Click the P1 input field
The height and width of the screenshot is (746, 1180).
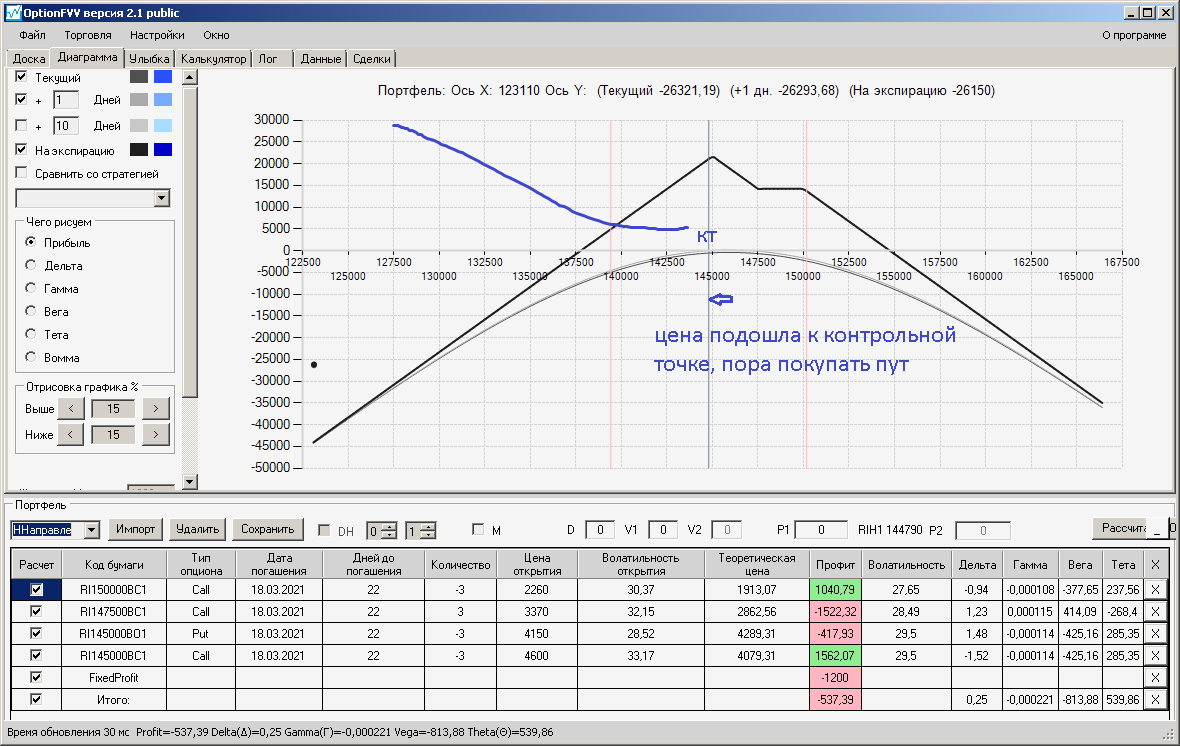click(821, 530)
